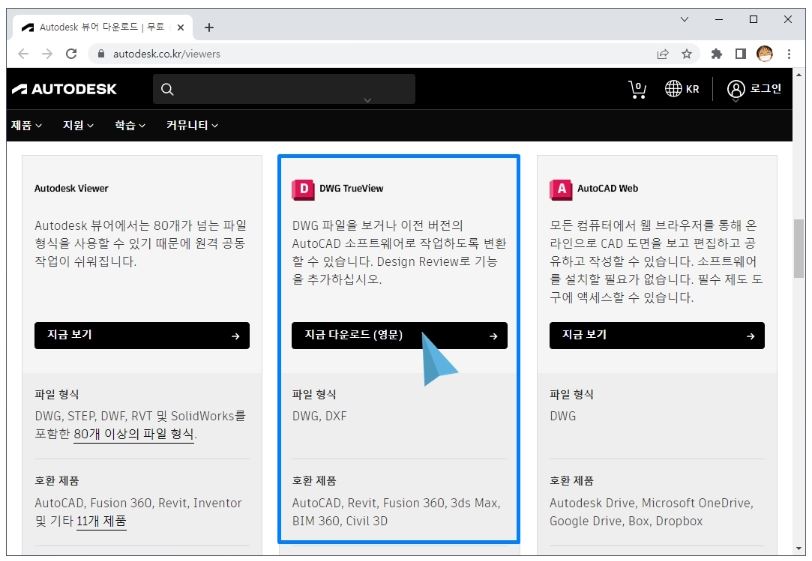The image size is (812, 561).
Task: Expand the 학습 menu
Action: coord(130,125)
